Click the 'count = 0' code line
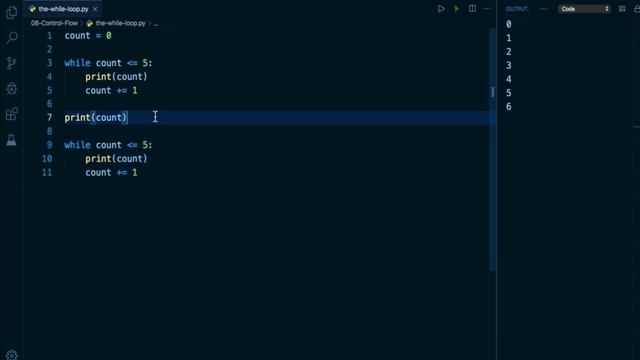The image size is (640, 360). pyautogui.click(x=88, y=36)
